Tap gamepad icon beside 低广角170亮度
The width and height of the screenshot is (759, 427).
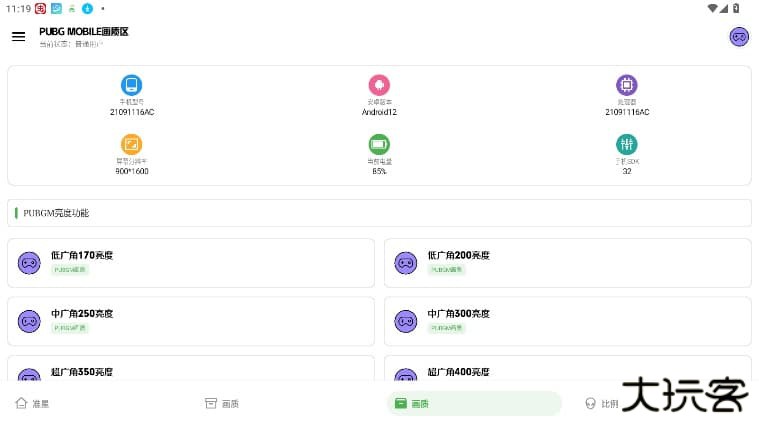[29, 263]
